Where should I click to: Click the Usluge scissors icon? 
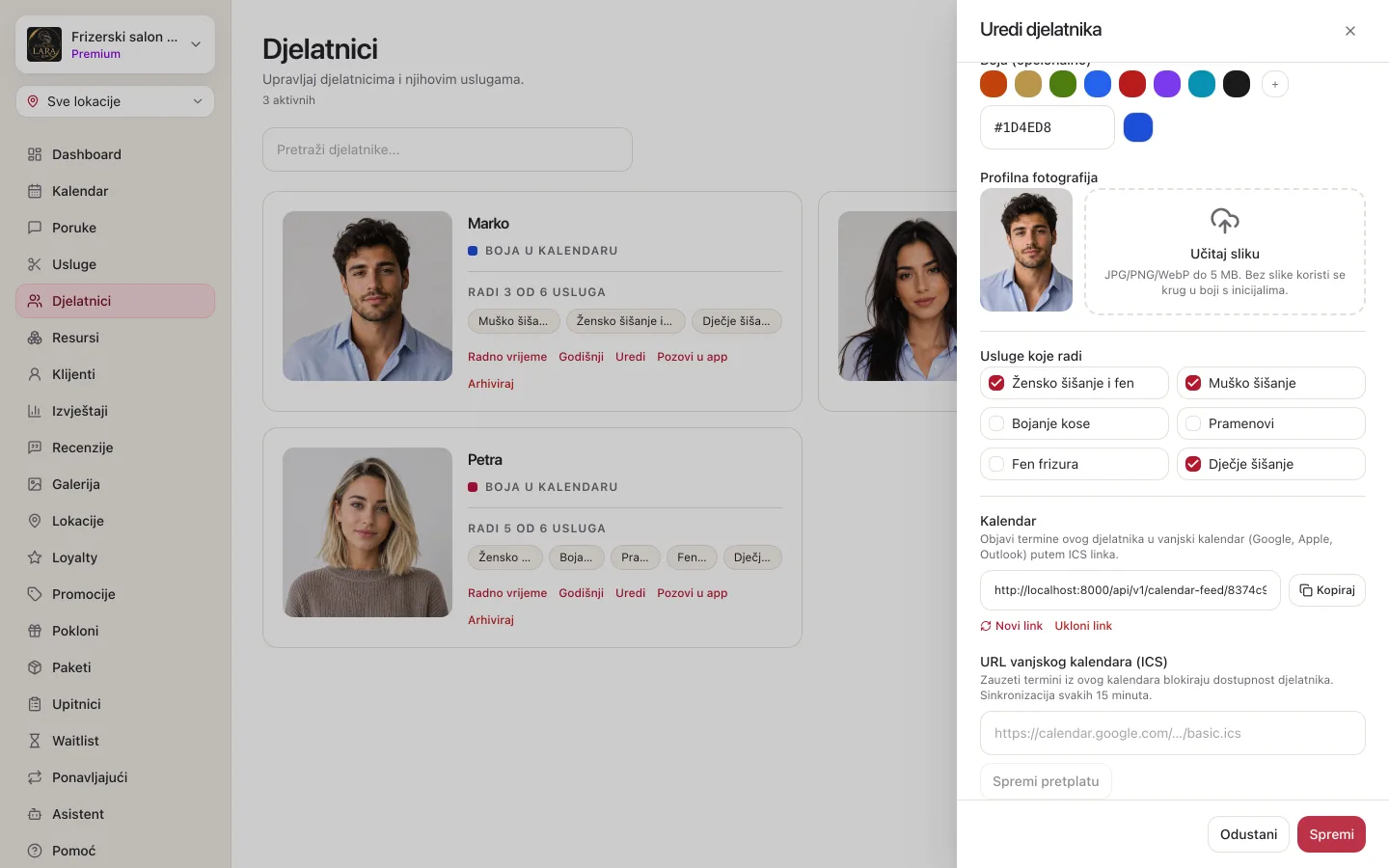pos(35,264)
